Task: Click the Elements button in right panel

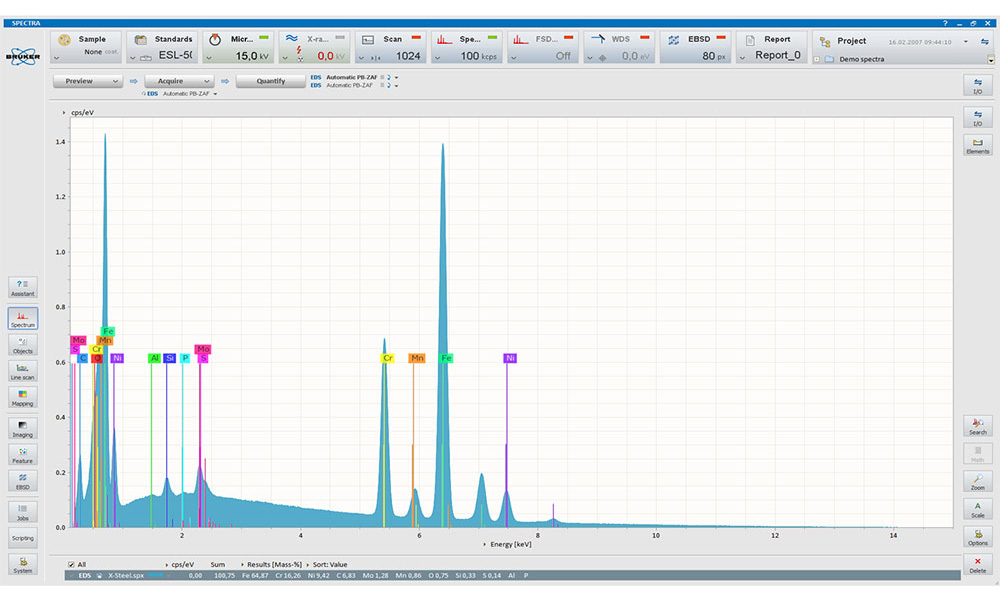Action: tap(977, 146)
